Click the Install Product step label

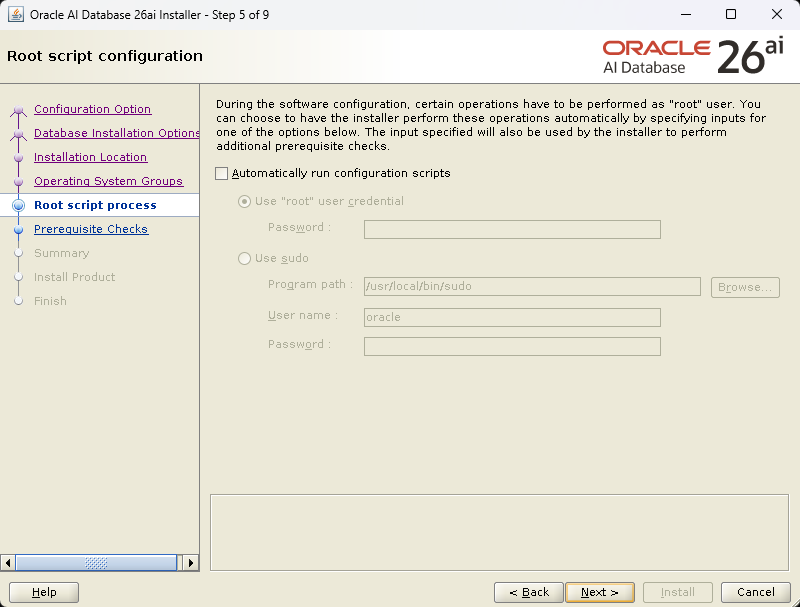pos(74,277)
